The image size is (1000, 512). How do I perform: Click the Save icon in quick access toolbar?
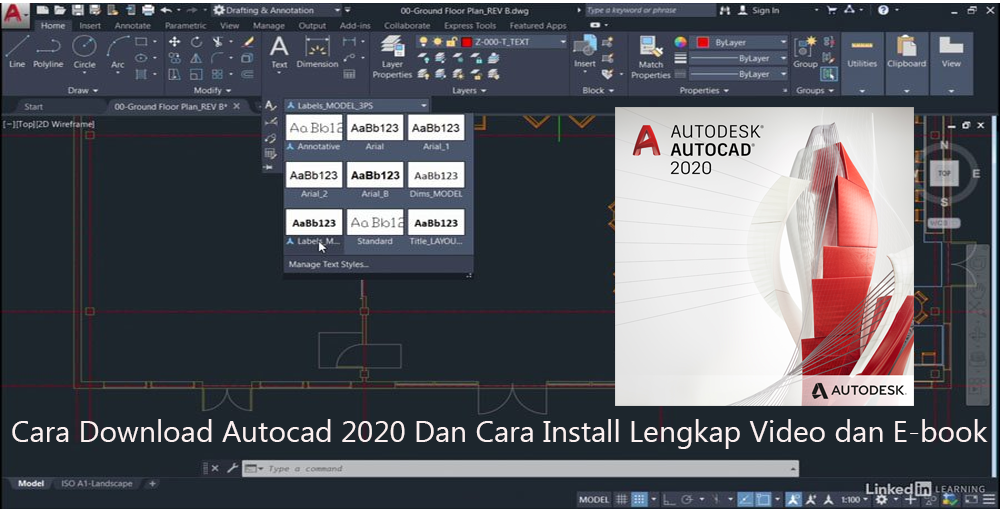pyautogui.click(x=78, y=10)
